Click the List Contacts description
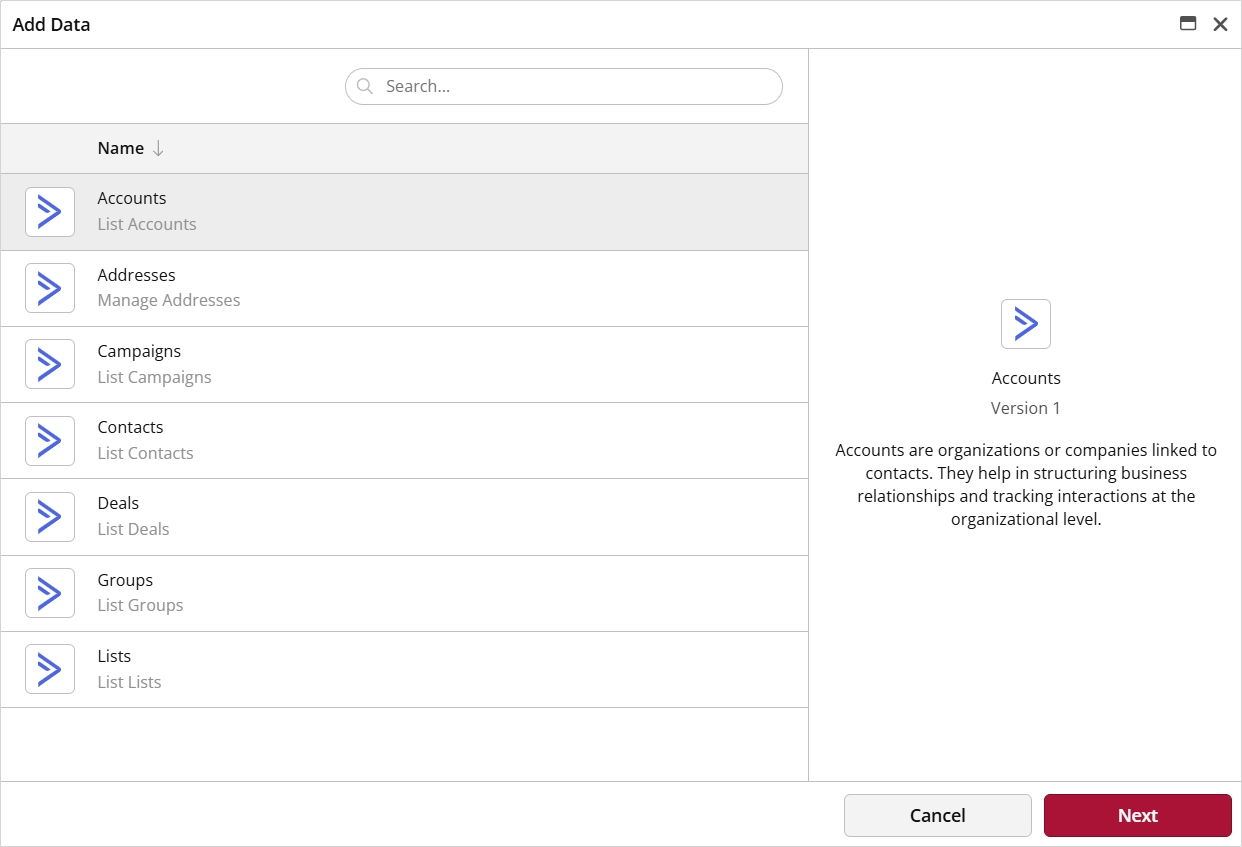The width and height of the screenshot is (1242, 847). (146, 453)
